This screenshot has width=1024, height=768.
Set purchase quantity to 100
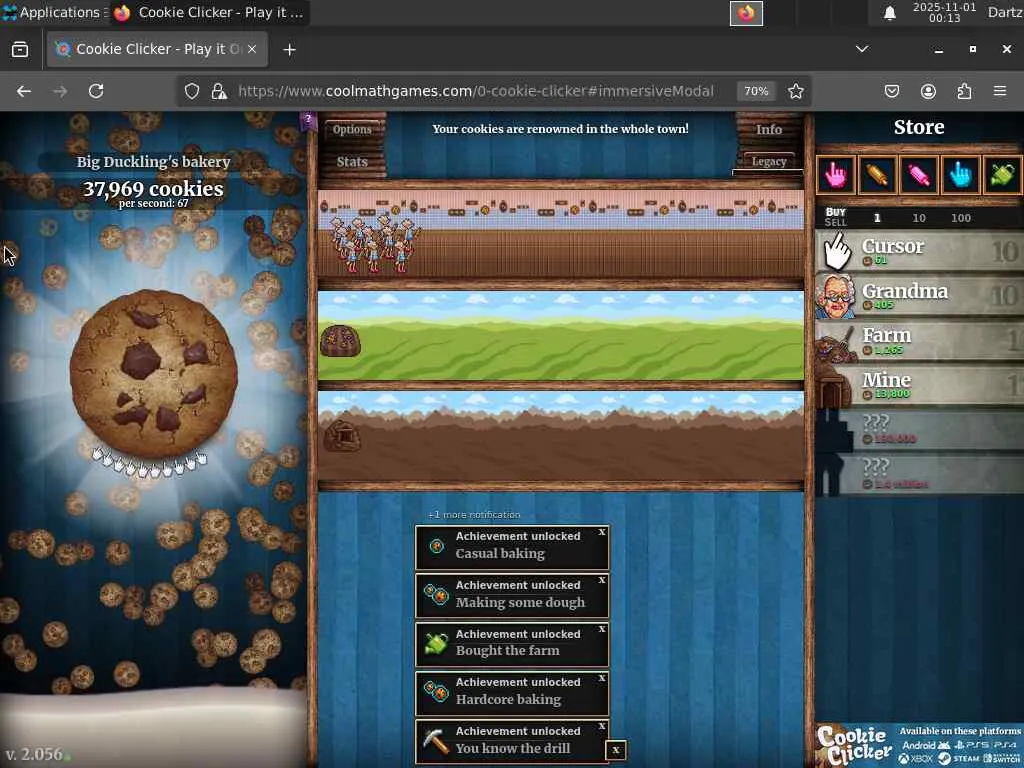[961, 218]
